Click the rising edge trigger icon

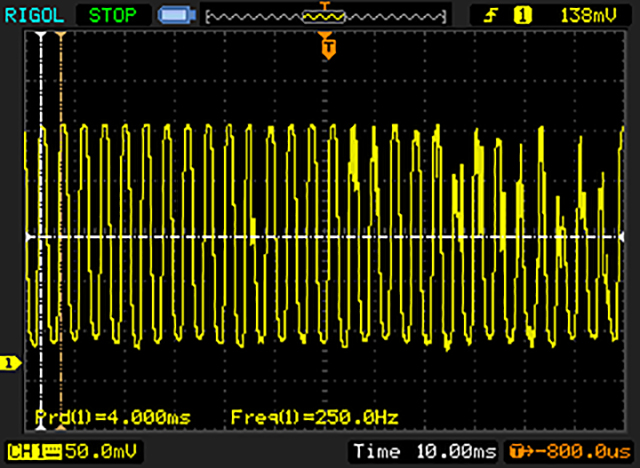(491, 16)
